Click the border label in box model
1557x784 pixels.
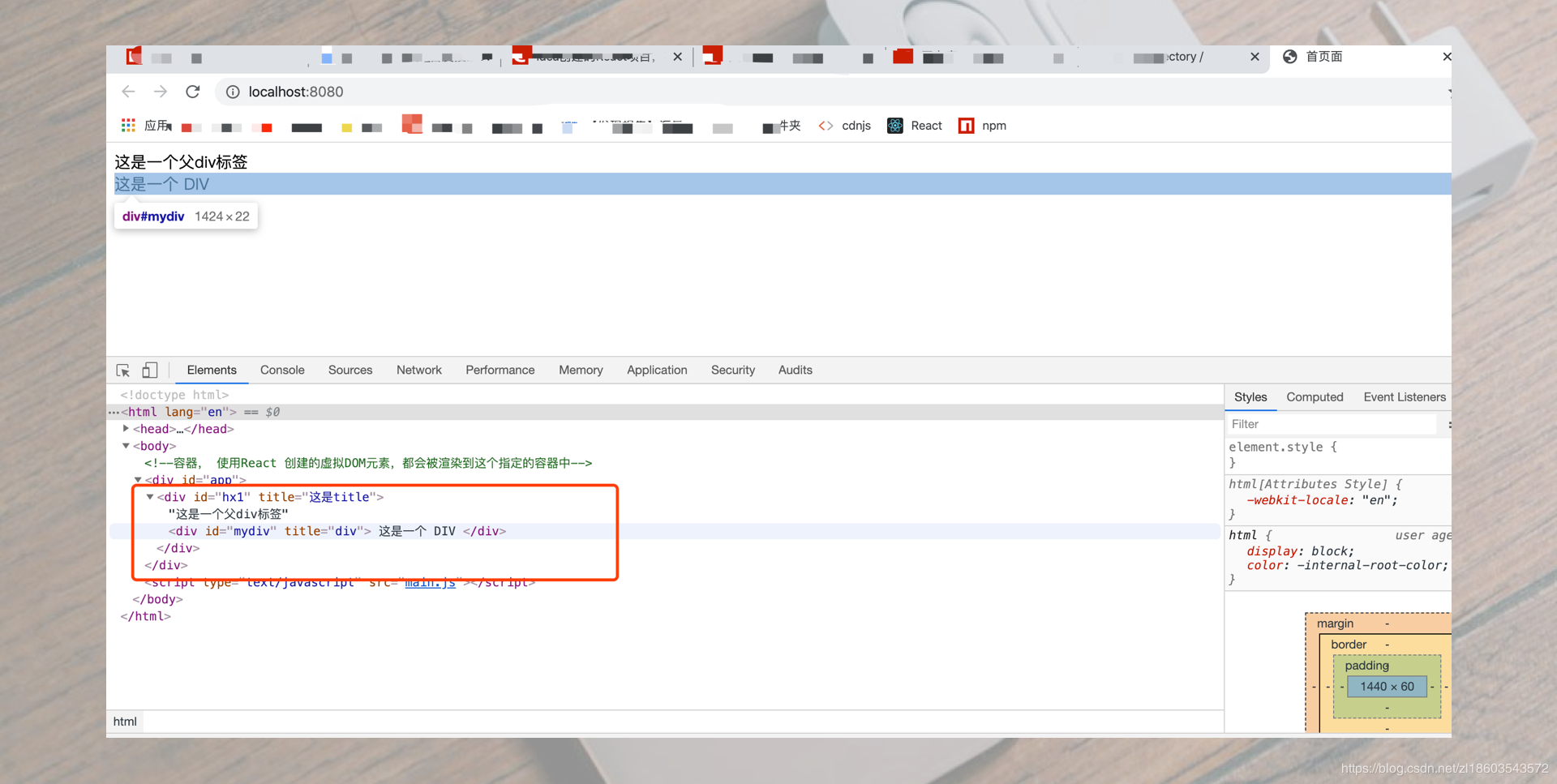(x=1349, y=645)
